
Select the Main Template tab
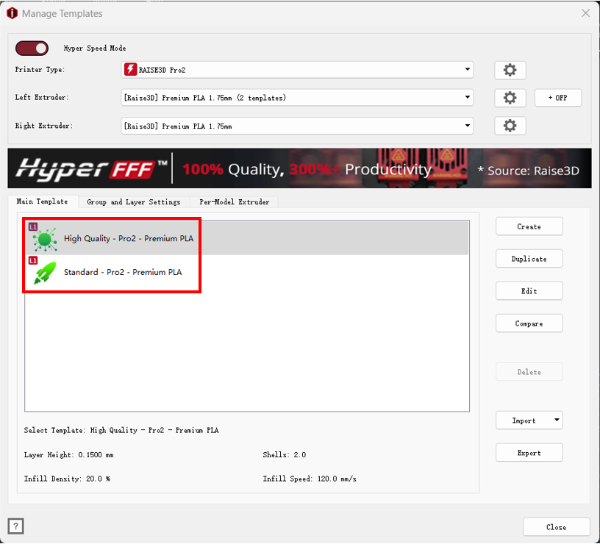[42, 202]
